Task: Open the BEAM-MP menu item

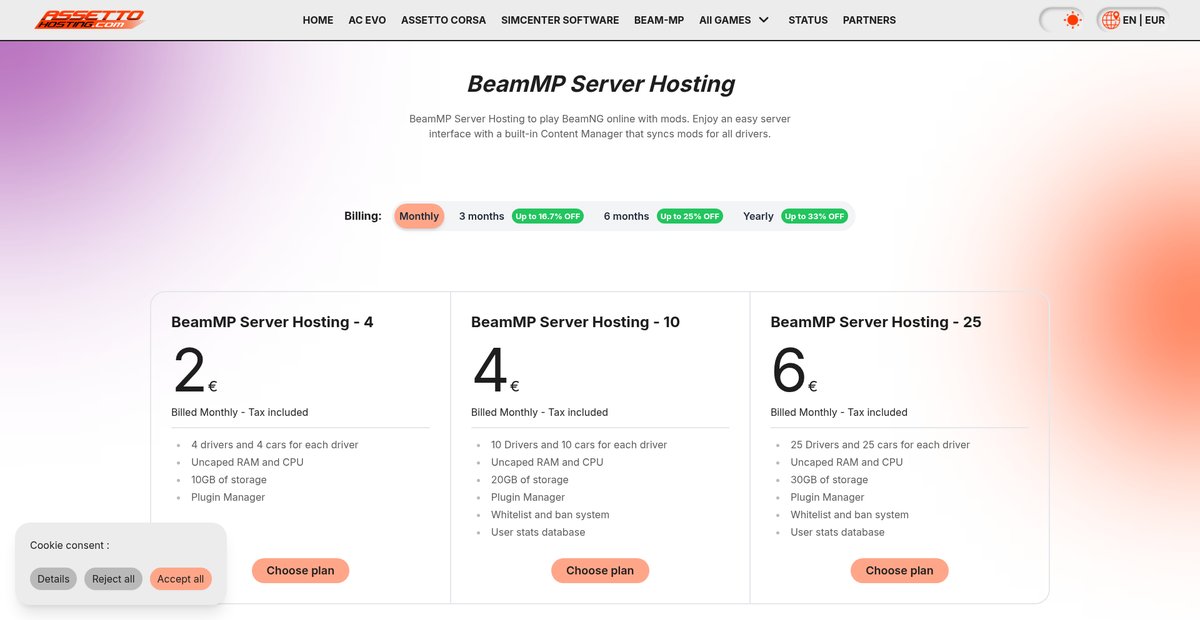Action: tap(659, 20)
